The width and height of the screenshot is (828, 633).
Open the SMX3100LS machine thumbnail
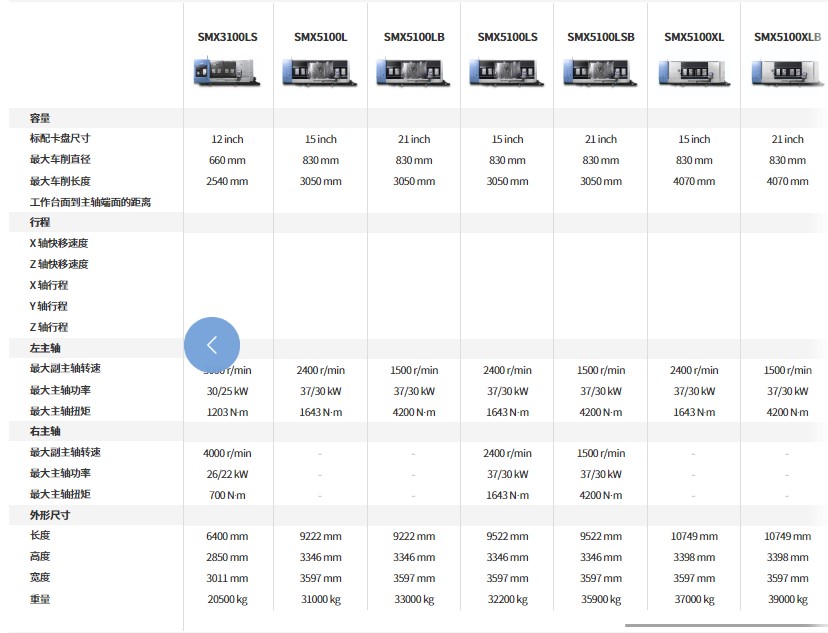pos(227,72)
